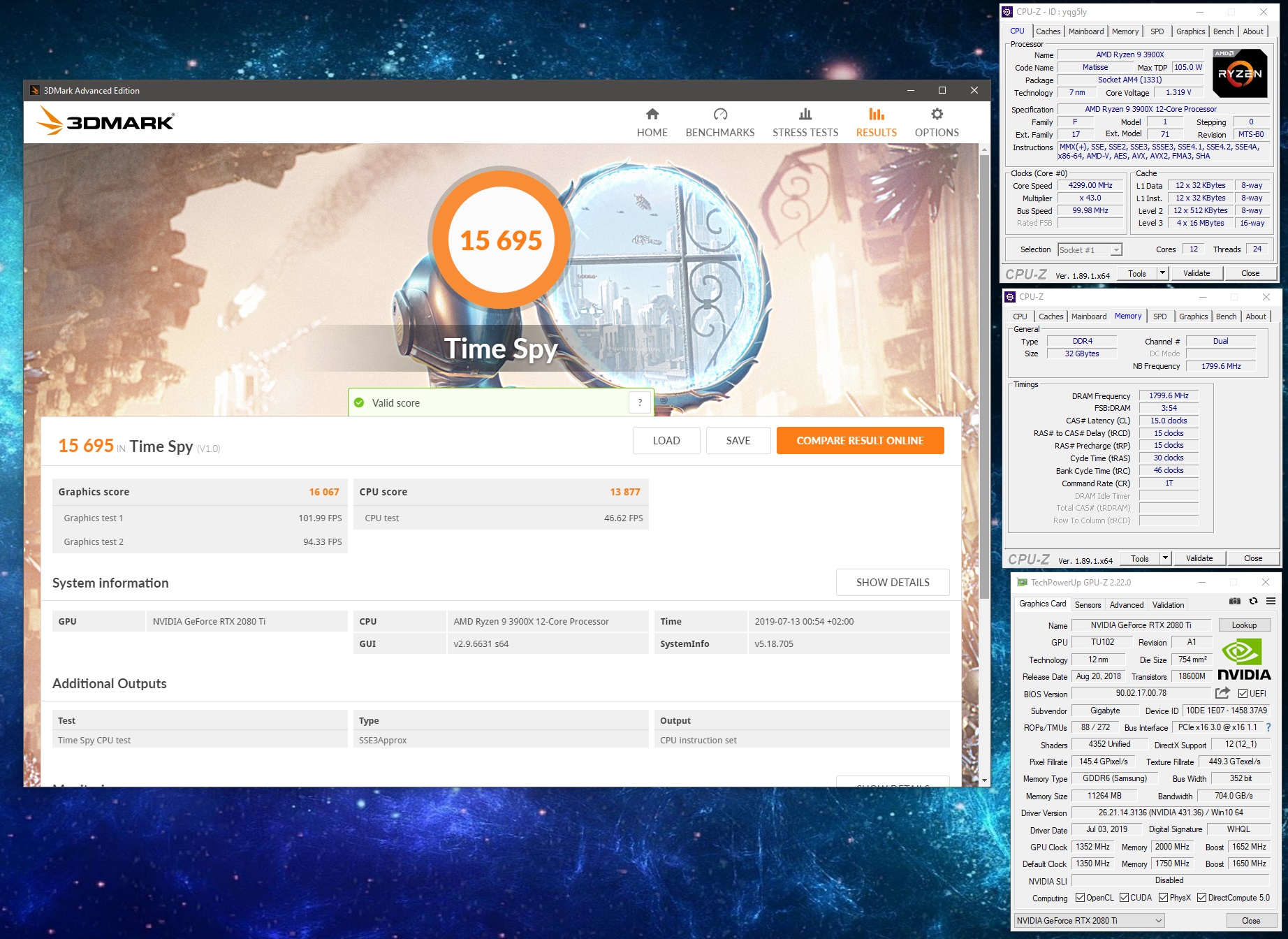Image resolution: width=1288 pixels, height=939 pixels.
Task: Click the GPU-Z BIOS export share icon
Action: coord(1222,693)
